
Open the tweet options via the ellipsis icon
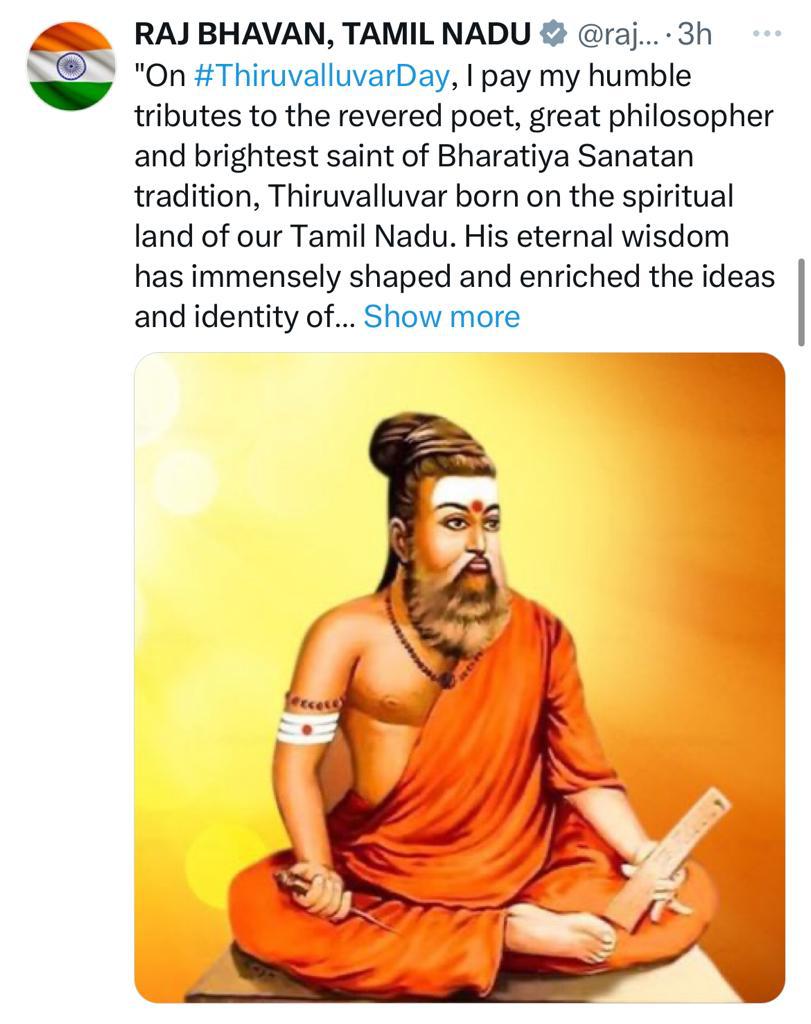766,33
